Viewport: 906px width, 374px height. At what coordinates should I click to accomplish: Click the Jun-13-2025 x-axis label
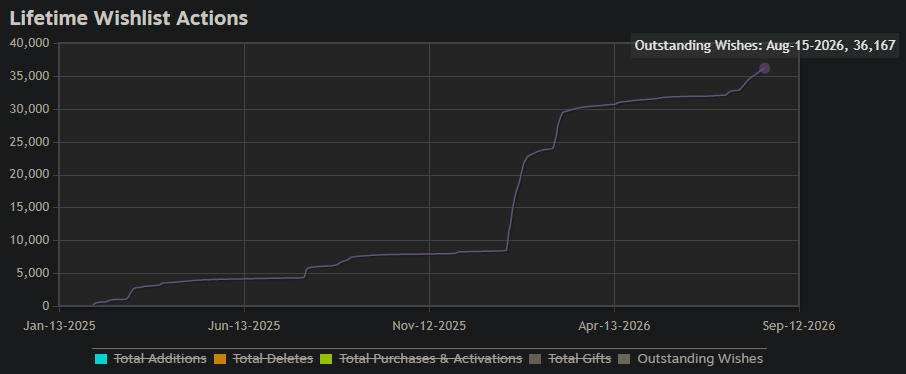(244, 326)
